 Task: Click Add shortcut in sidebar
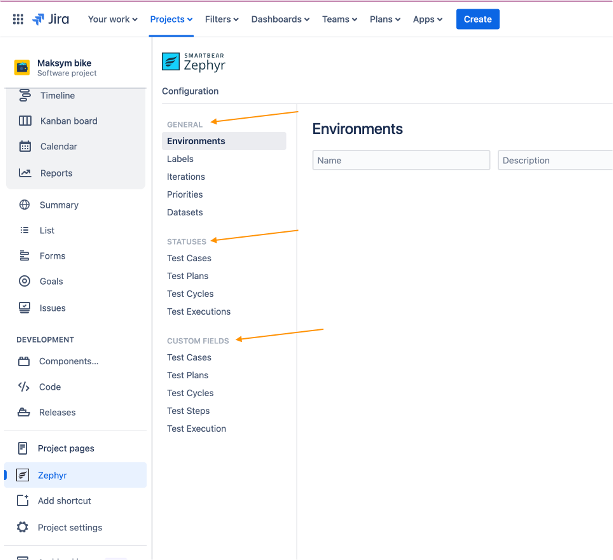[64, 501]
